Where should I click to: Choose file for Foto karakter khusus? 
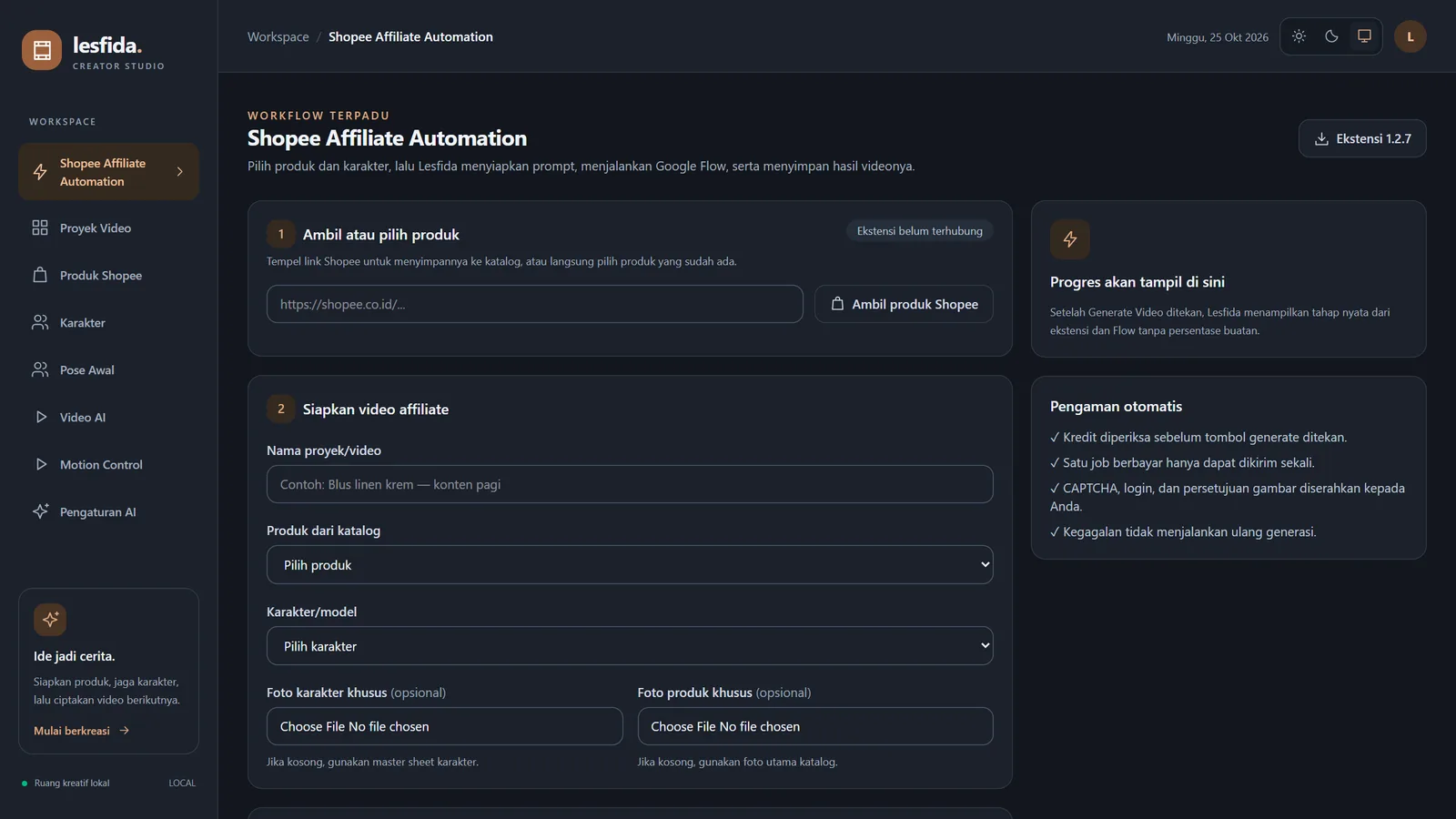[445, 726]
